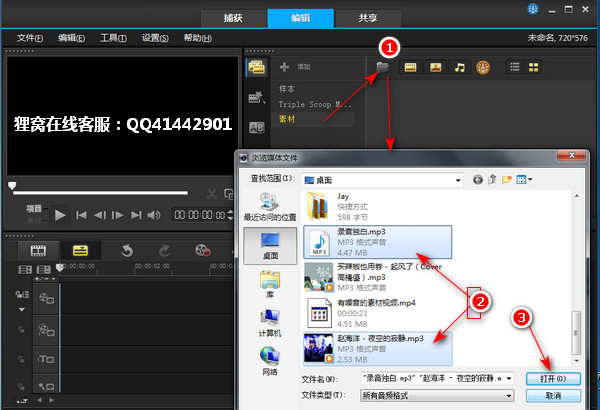Step to next frame

[117, 215]
